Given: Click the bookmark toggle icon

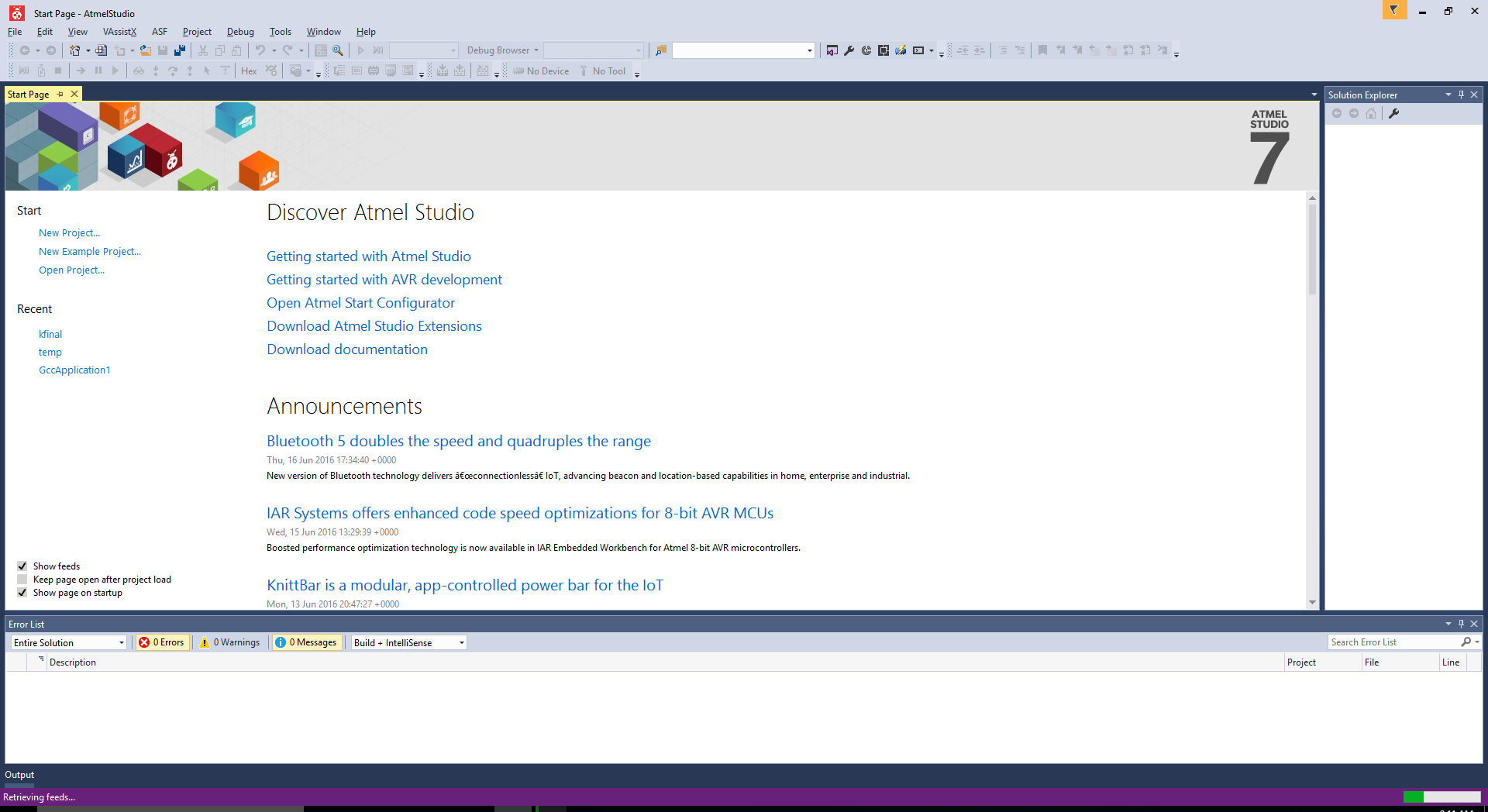Looking at the screenshot, I should point(1042,50).
